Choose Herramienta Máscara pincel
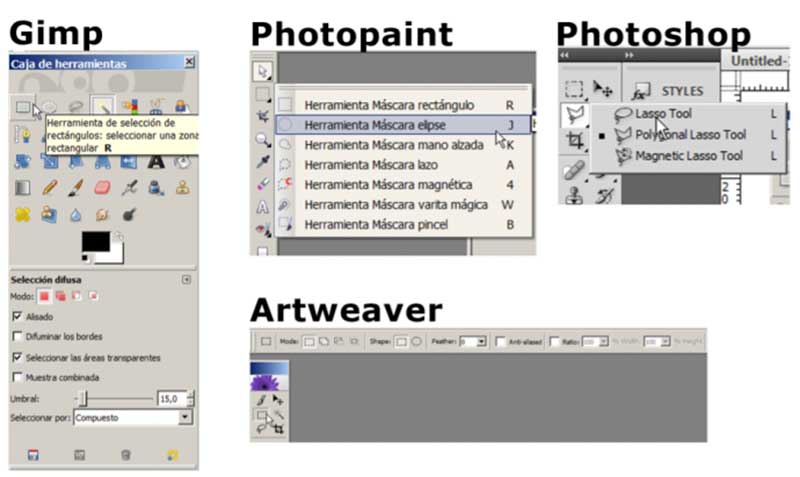Image resolution: width=800 pixels, height=477 pixels. point(403,224)
